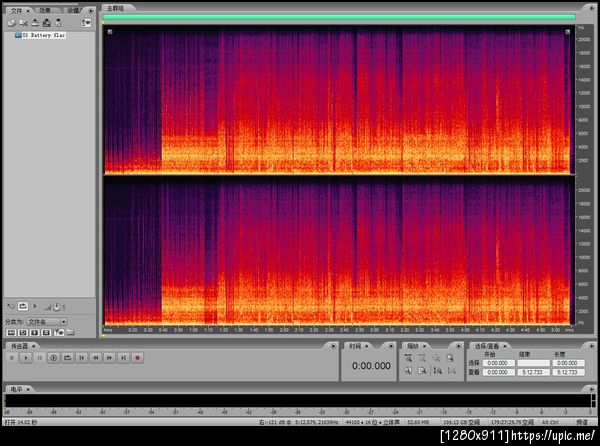600x446 pixels.
Task: Close the 传送器 panel tab
Action: pos(34,346)
